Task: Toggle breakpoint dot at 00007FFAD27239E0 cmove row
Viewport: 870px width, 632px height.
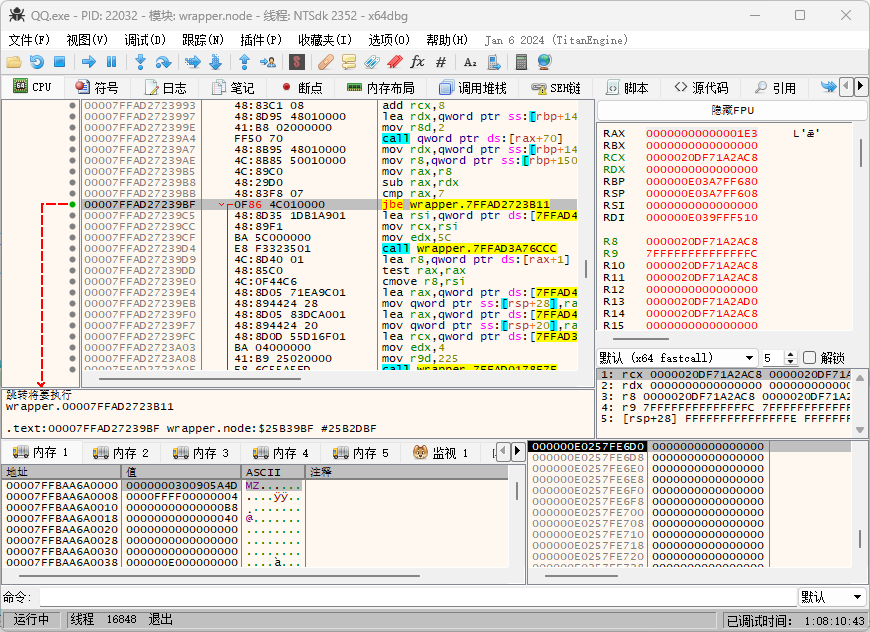Action: click(72, 281)
